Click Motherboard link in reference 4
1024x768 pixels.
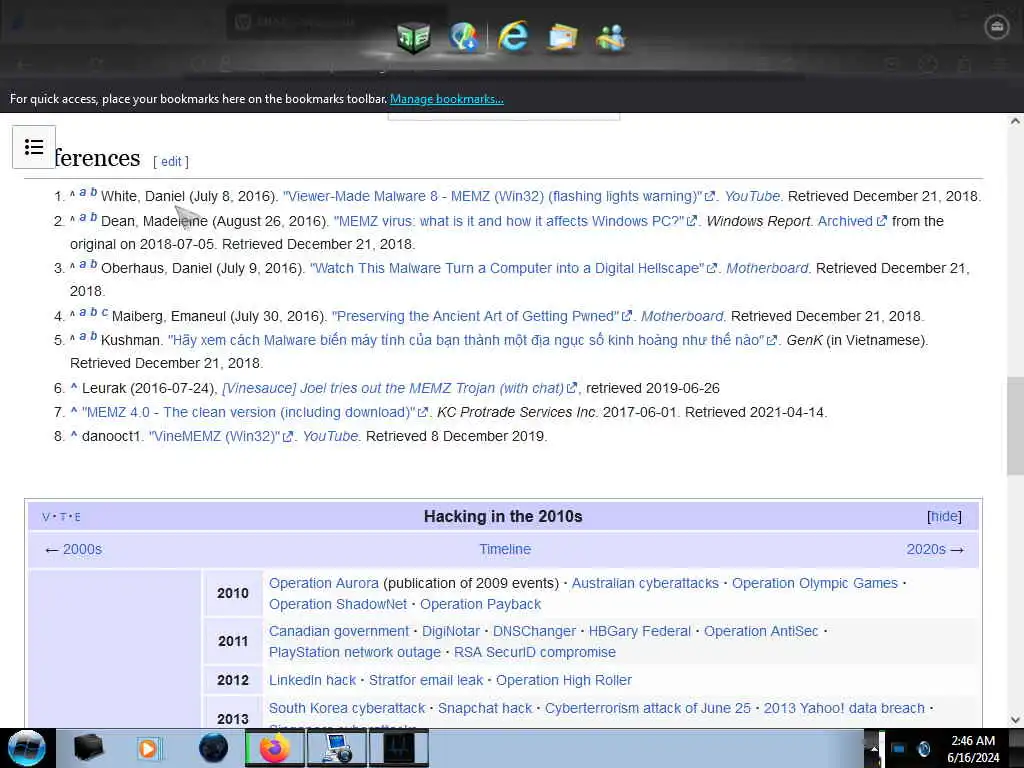tap(682, 316)
